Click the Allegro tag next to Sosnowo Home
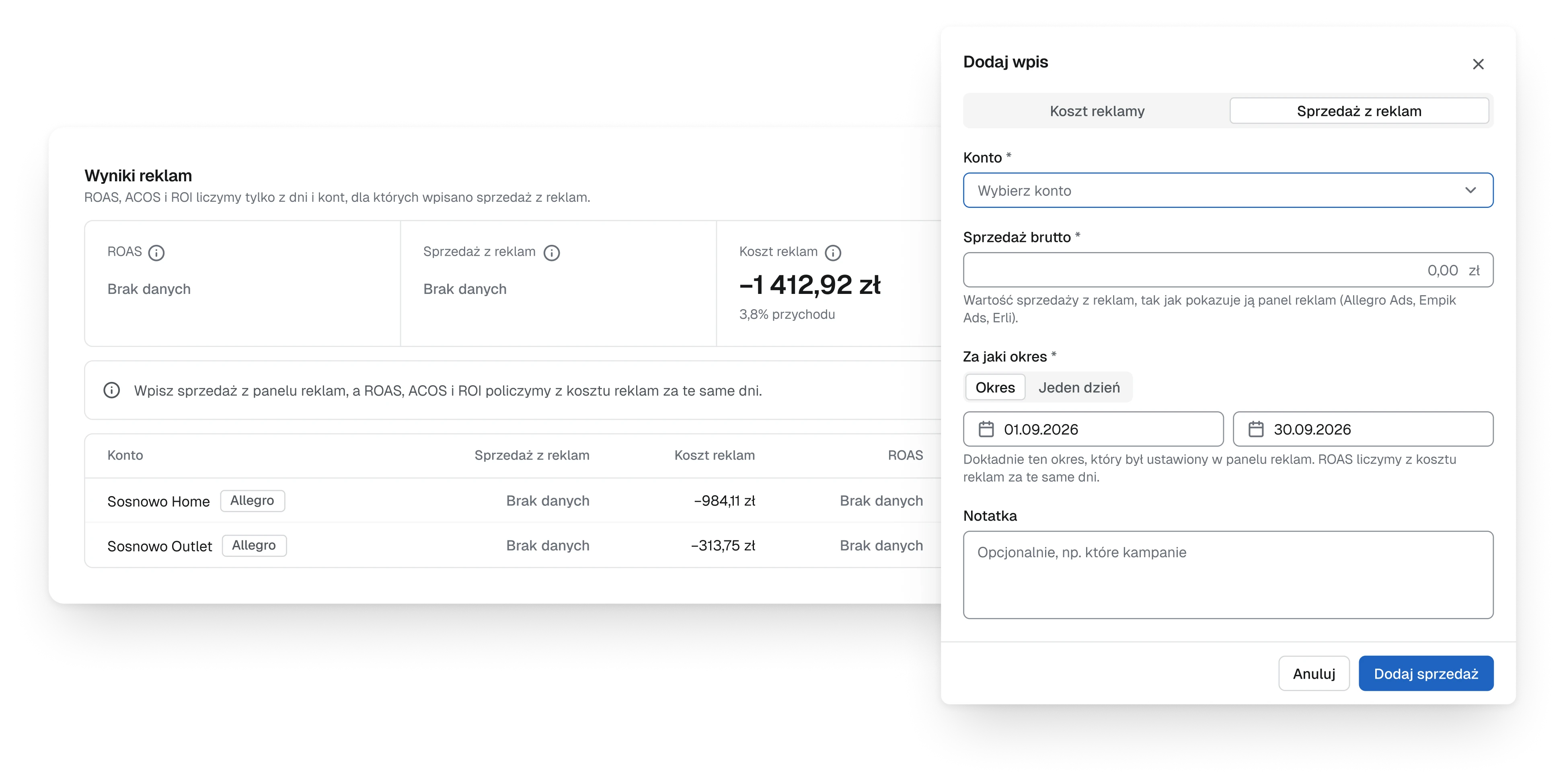Viewport: 1565px width, 784px height. pyautogui.click(x=252, y=501)
